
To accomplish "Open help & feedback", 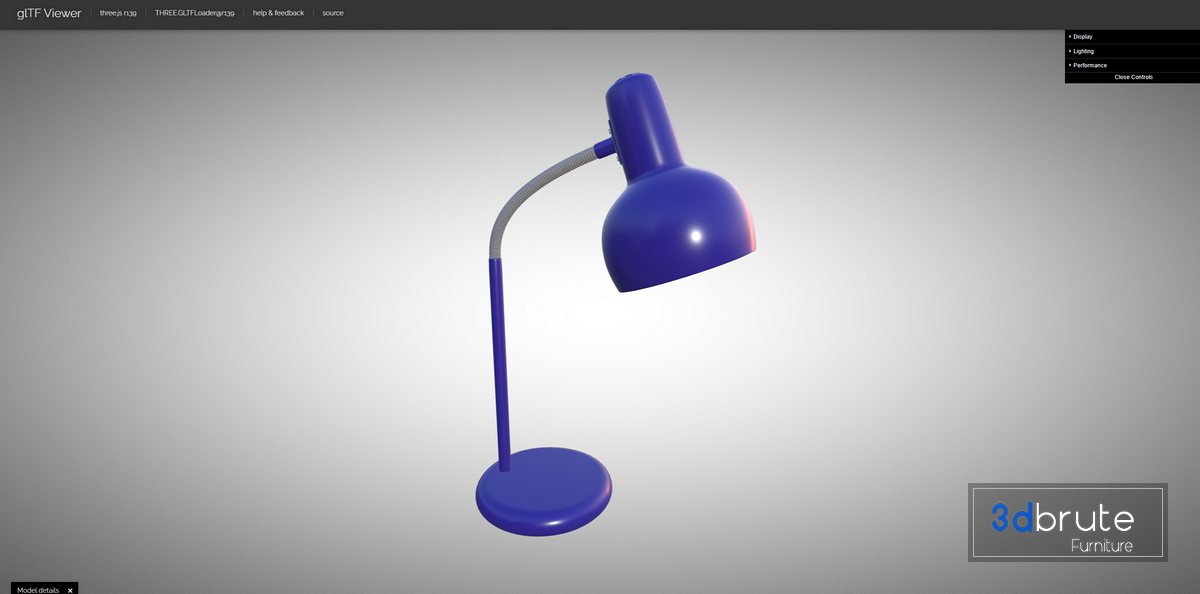I will click(278, 13).
